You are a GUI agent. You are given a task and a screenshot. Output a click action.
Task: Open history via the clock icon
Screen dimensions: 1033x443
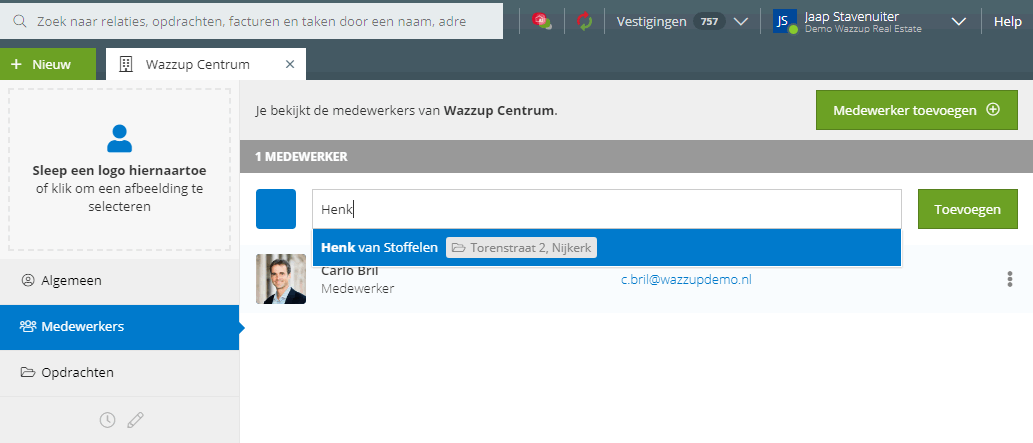107,420
